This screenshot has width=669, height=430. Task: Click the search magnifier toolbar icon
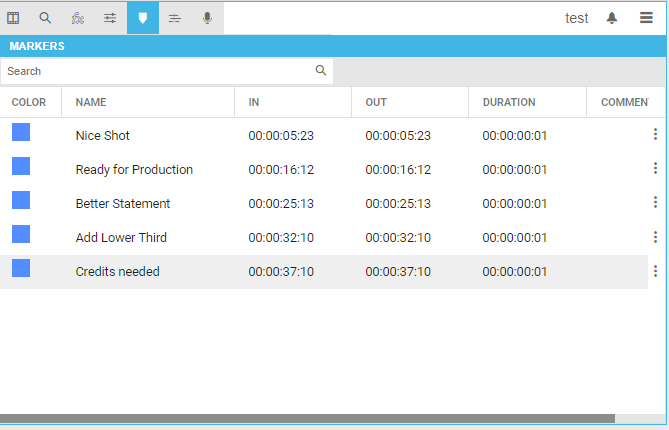coord(45,18)
